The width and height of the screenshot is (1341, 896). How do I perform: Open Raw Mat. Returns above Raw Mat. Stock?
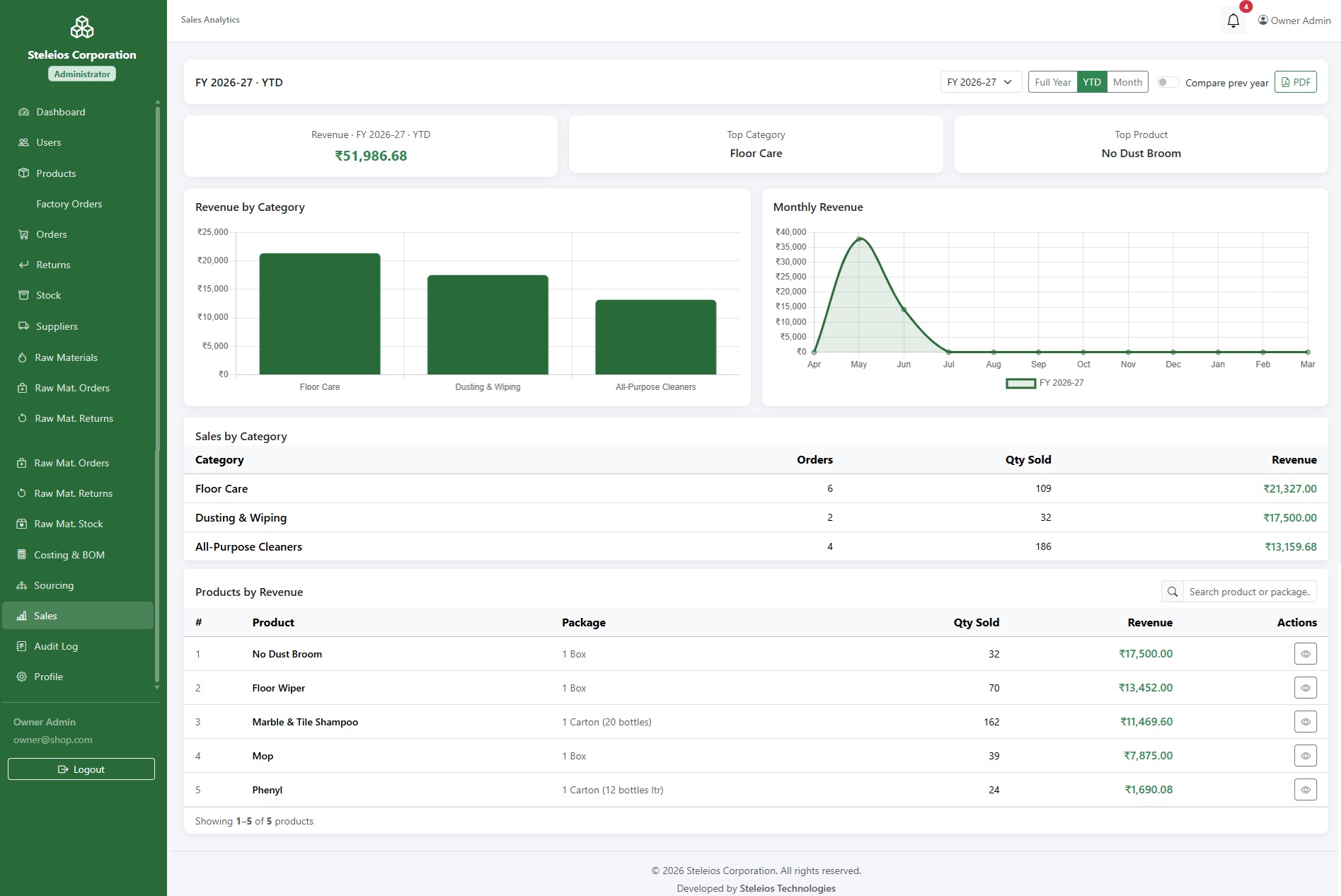point(73,493)
